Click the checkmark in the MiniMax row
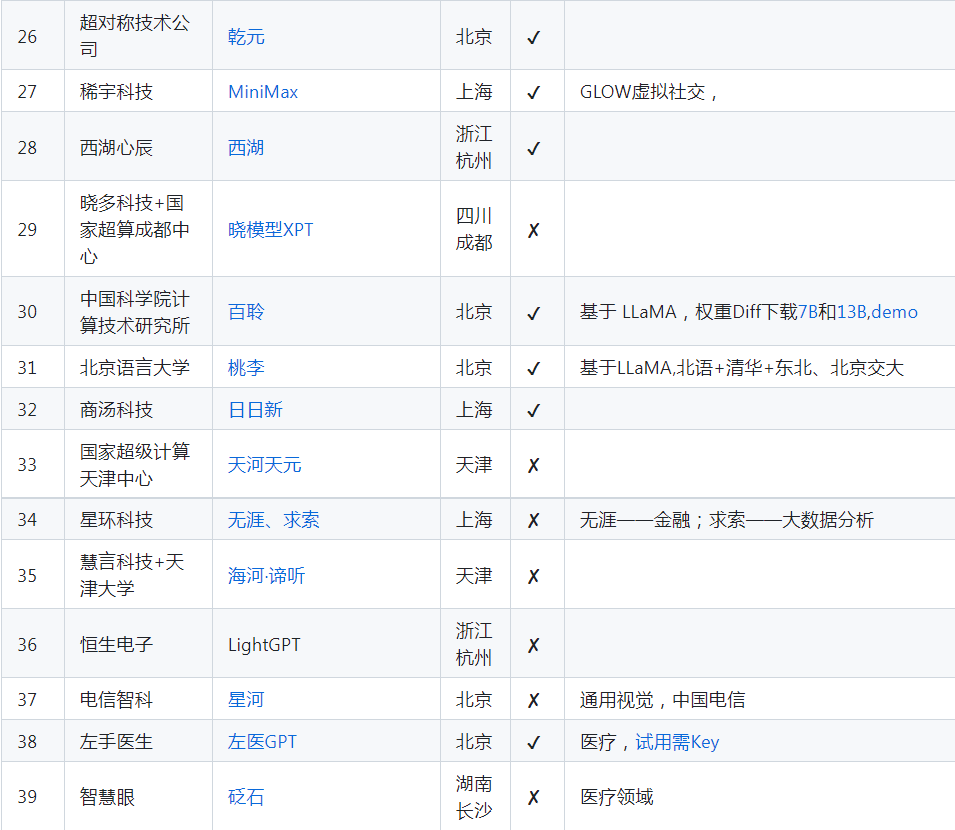Screen dimensions: 955x830 point(534,93)
